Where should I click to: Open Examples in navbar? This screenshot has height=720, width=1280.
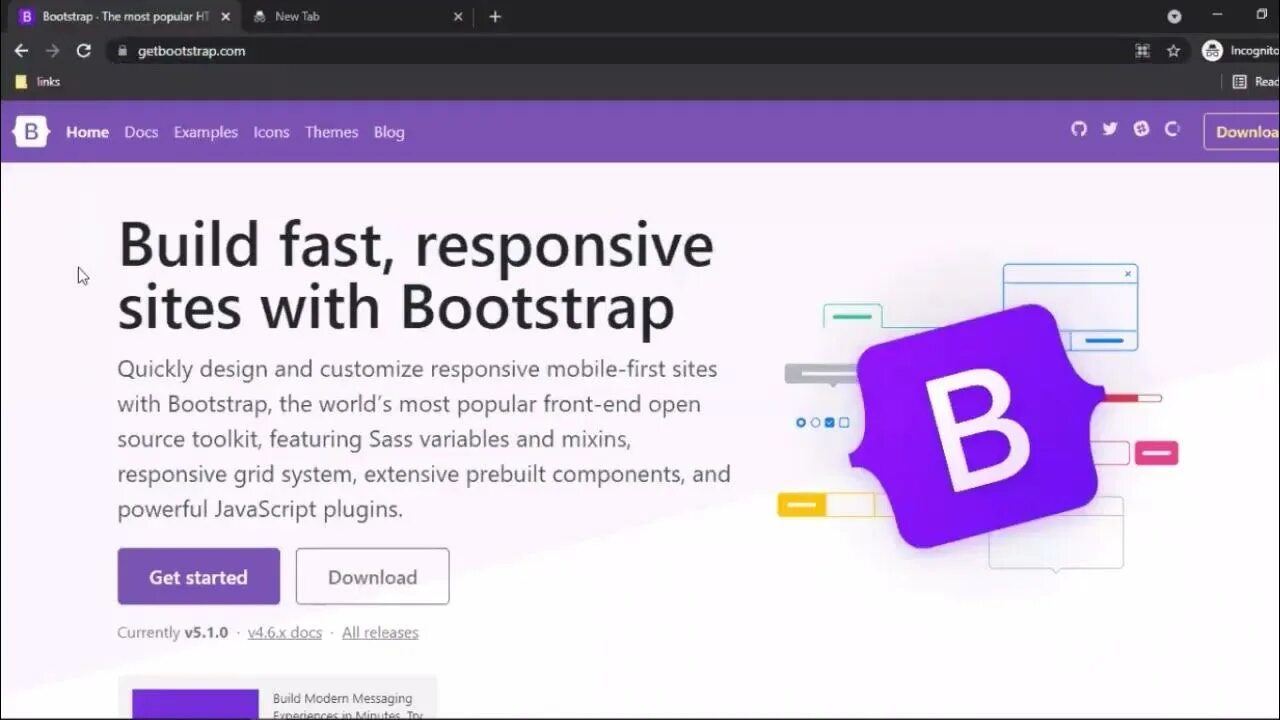tap(206, 132)
